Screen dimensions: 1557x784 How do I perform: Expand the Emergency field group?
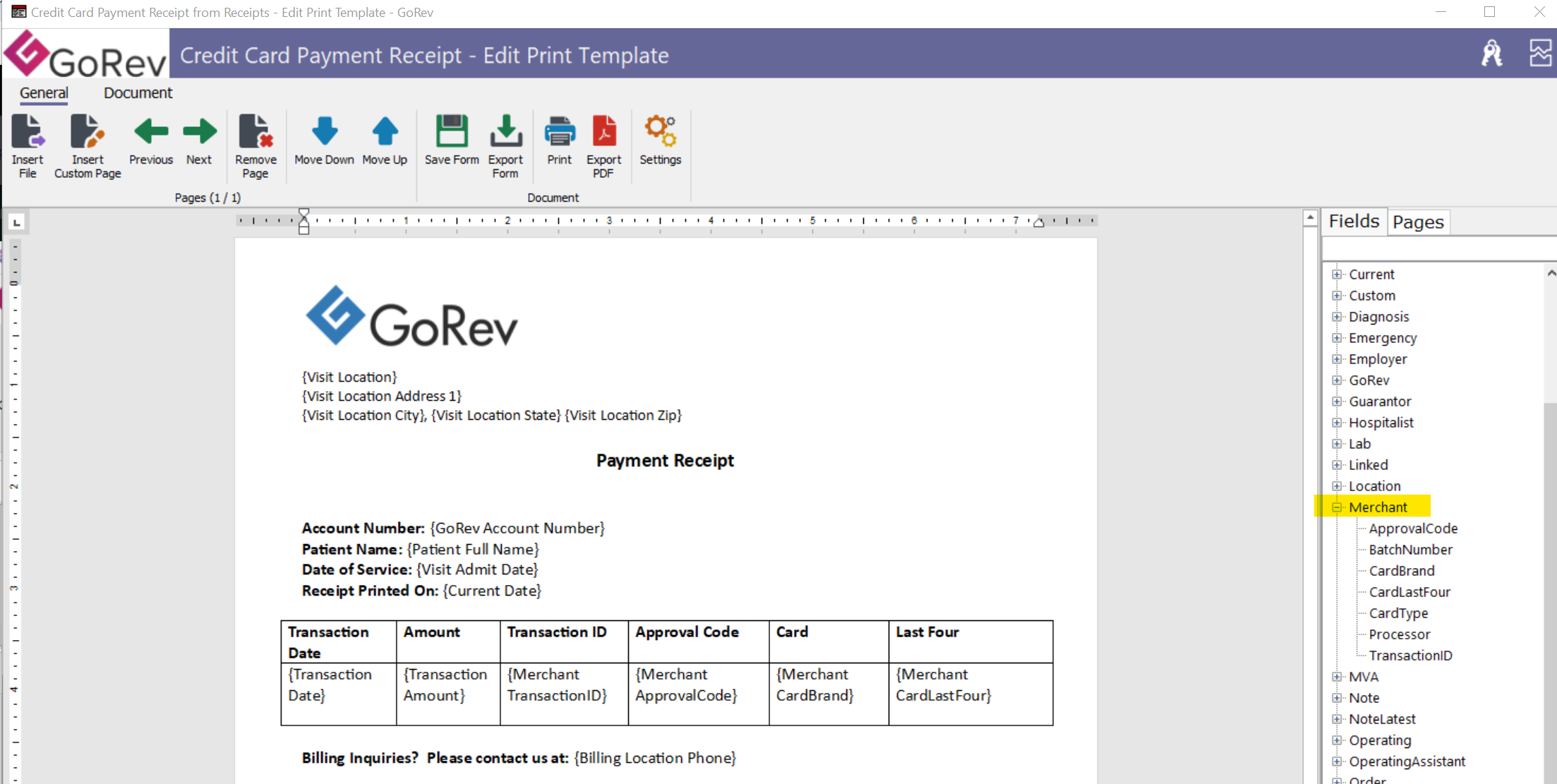click(x=1337, y=338)
